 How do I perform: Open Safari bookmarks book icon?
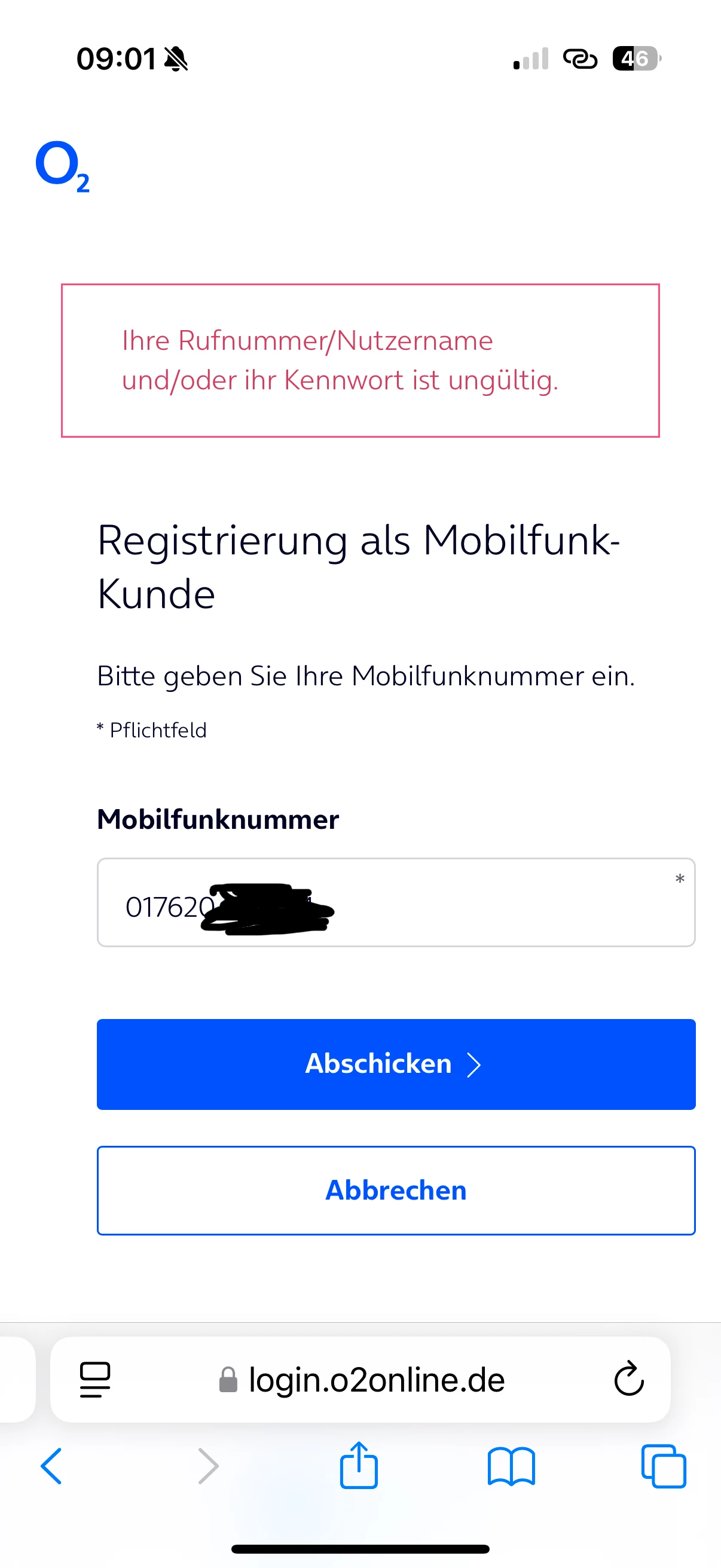[511, 1466]
